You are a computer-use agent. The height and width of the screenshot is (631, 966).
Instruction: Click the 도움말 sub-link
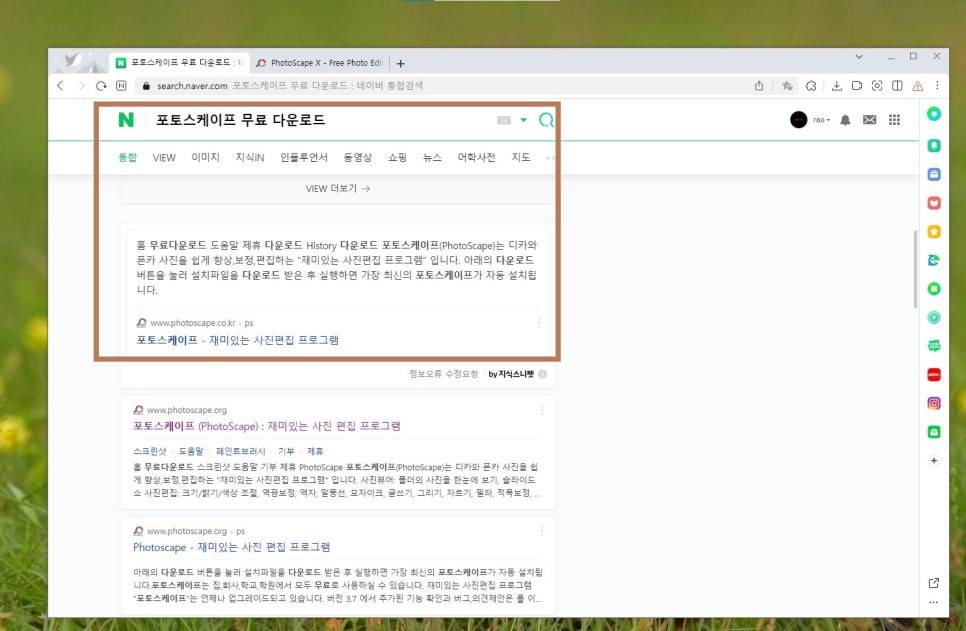click(191, 451)
